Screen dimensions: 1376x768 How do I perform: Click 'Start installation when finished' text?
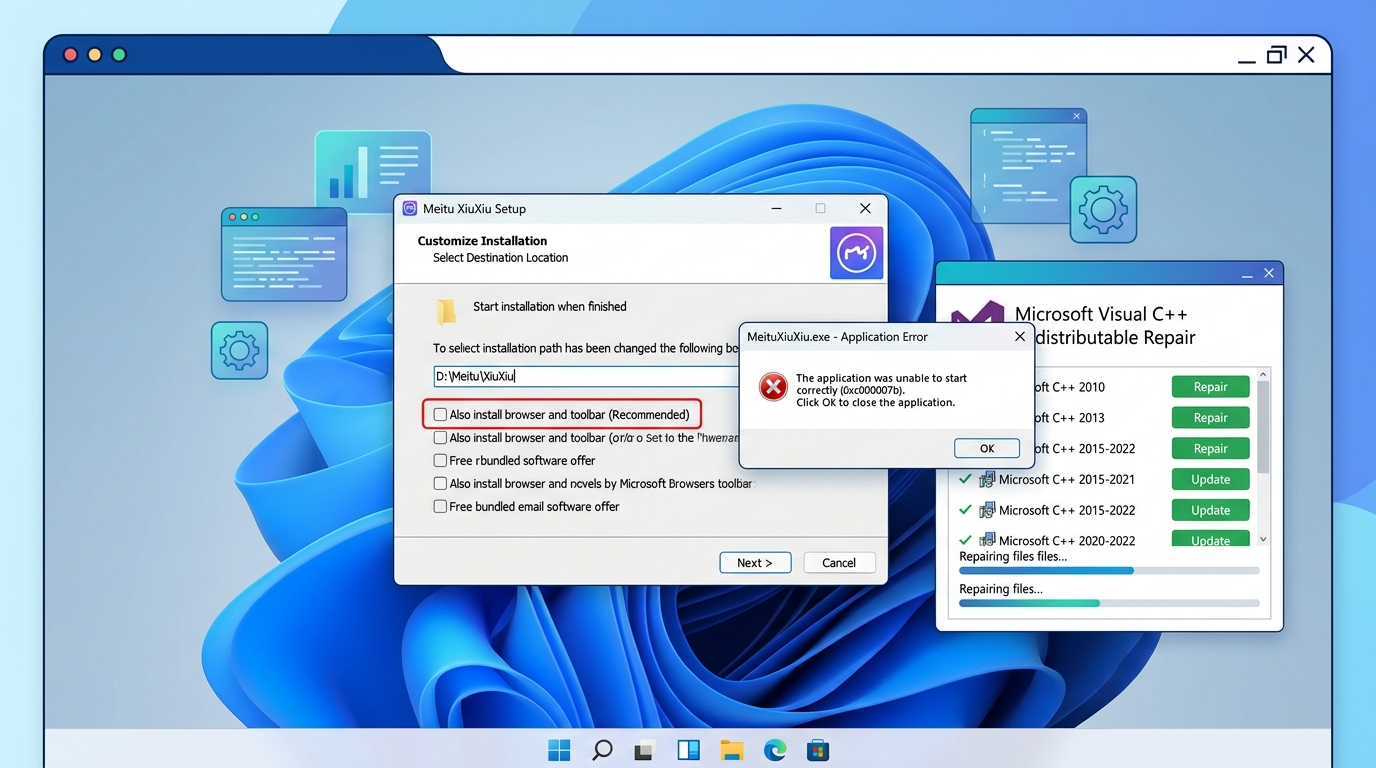[x=550, y=307]
